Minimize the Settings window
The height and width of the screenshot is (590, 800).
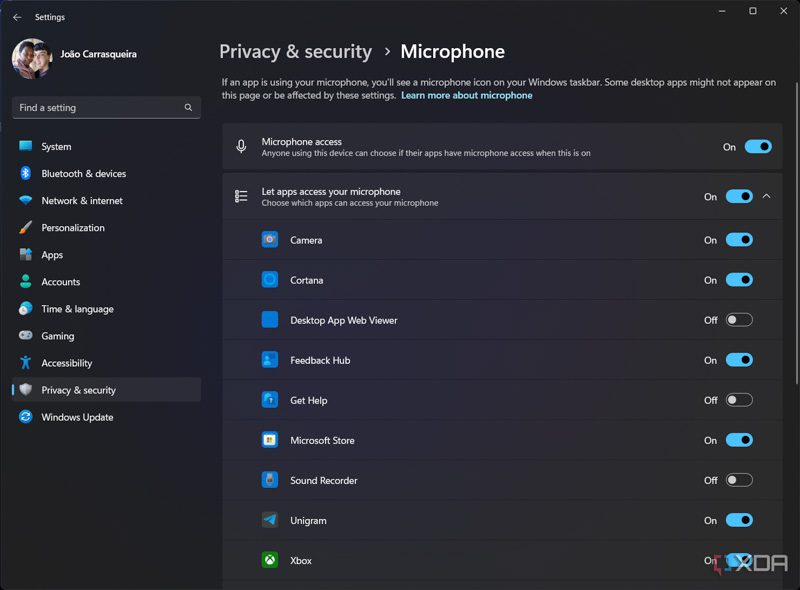[722, 11]
